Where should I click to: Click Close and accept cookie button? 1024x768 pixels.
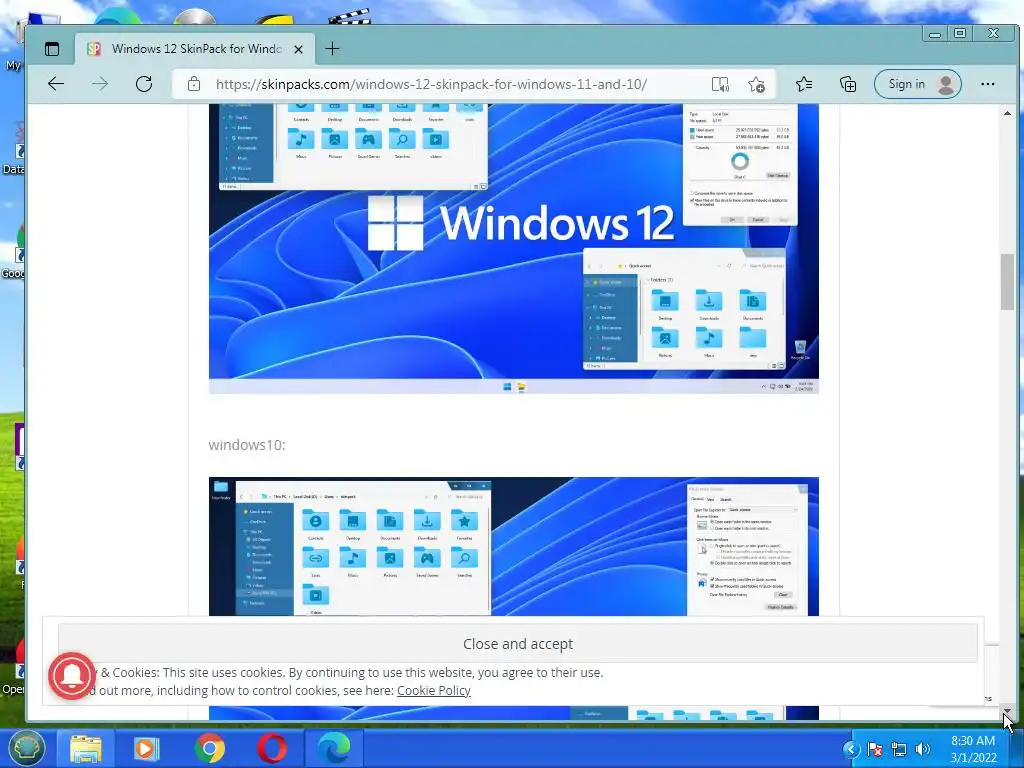coord(518,643)
